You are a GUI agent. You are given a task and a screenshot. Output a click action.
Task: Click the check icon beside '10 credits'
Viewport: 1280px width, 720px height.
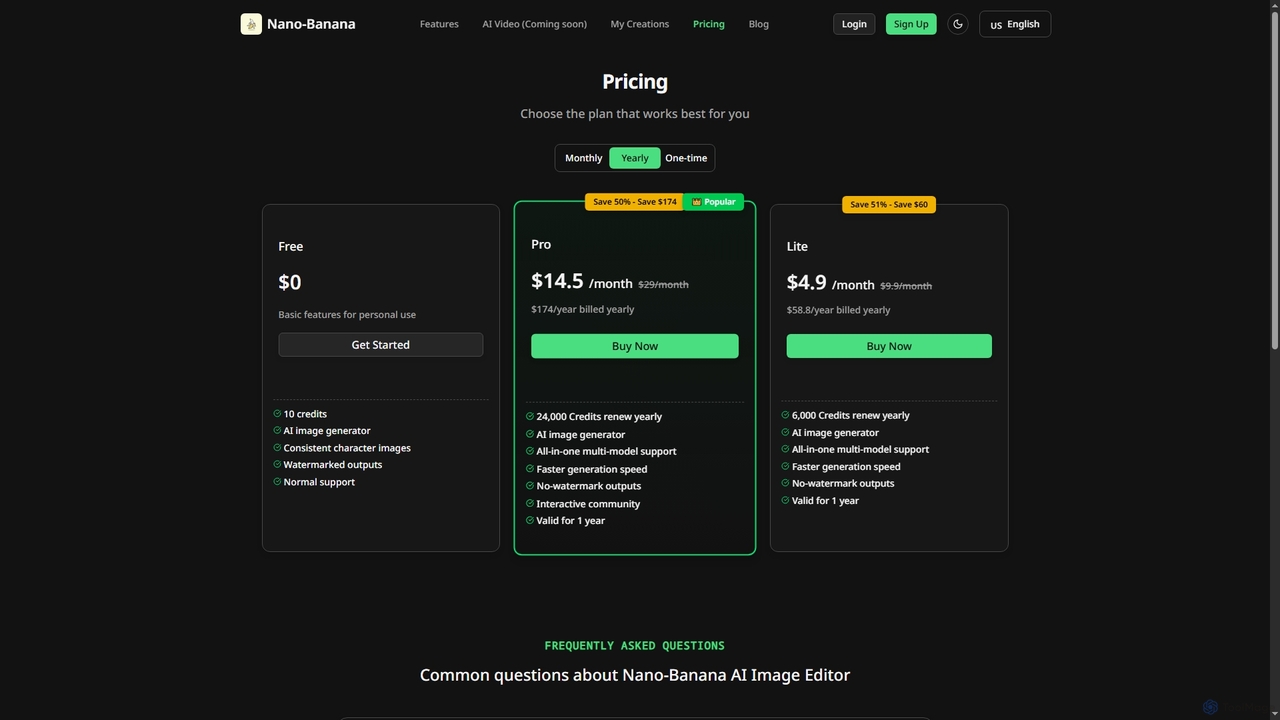click(x=277, y=414)
